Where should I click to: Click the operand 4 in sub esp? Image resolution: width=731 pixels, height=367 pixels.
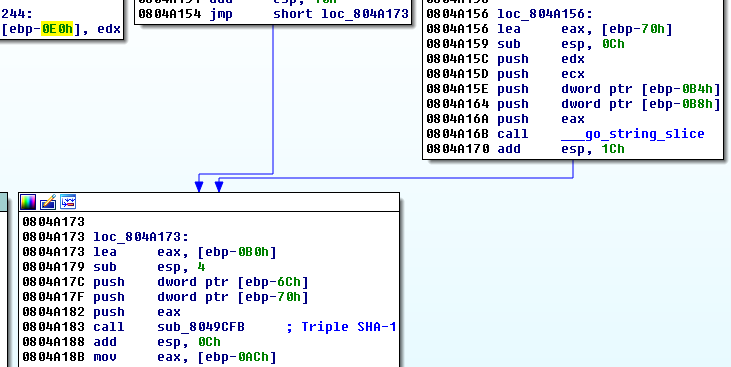click(202, 267)
